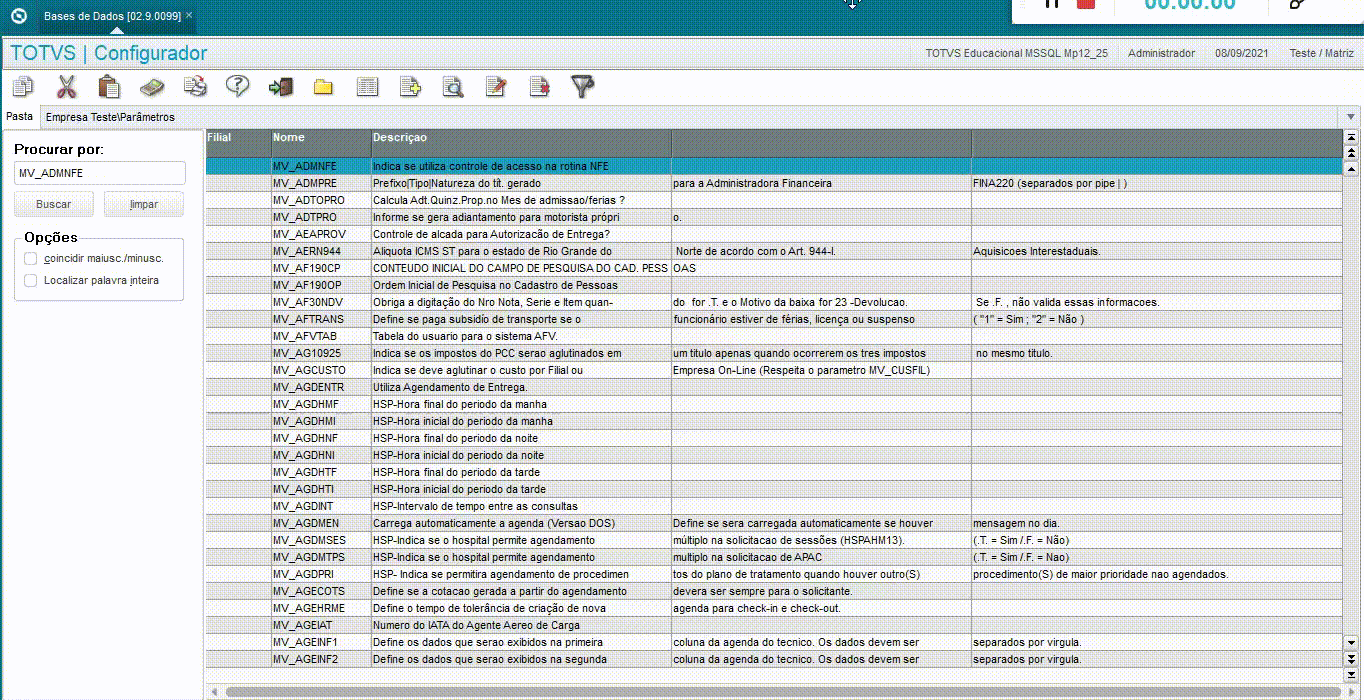This screenshot has height=700, width=1364.
Task: Enable the 'coincidir maiusc./minusc.' checkbox
Action: pos(31,258)
